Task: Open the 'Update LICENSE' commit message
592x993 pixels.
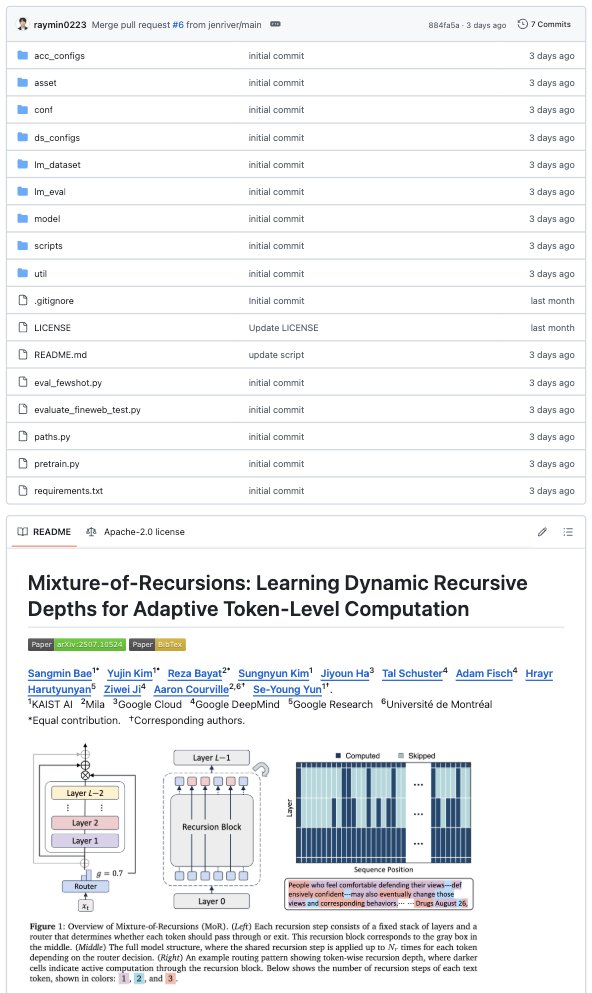Action: pos(283,328)
